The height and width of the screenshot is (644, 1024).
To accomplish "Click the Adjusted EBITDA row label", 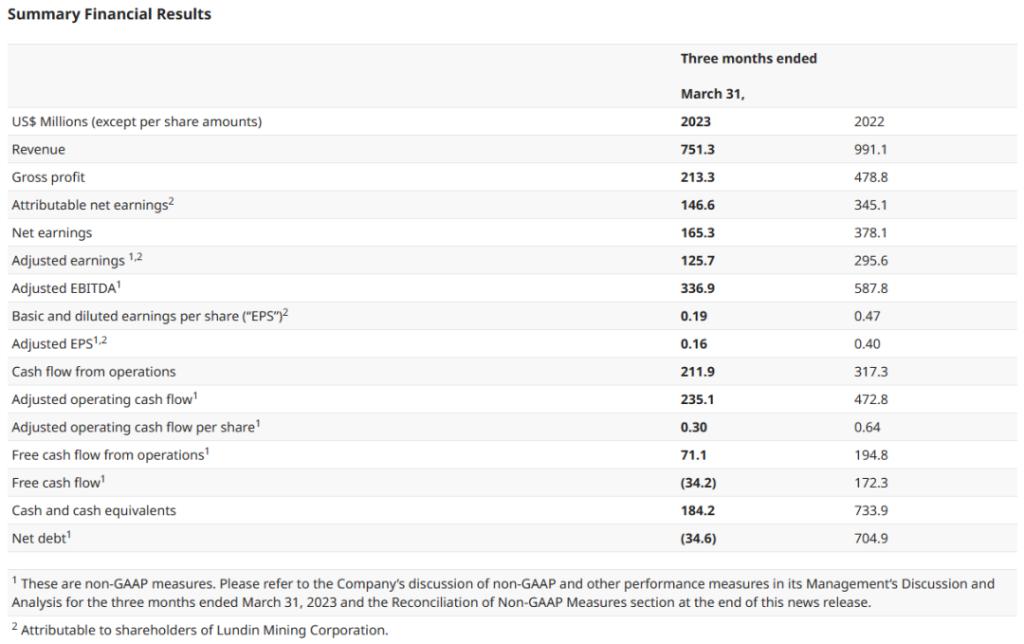I will pos(65,288).
